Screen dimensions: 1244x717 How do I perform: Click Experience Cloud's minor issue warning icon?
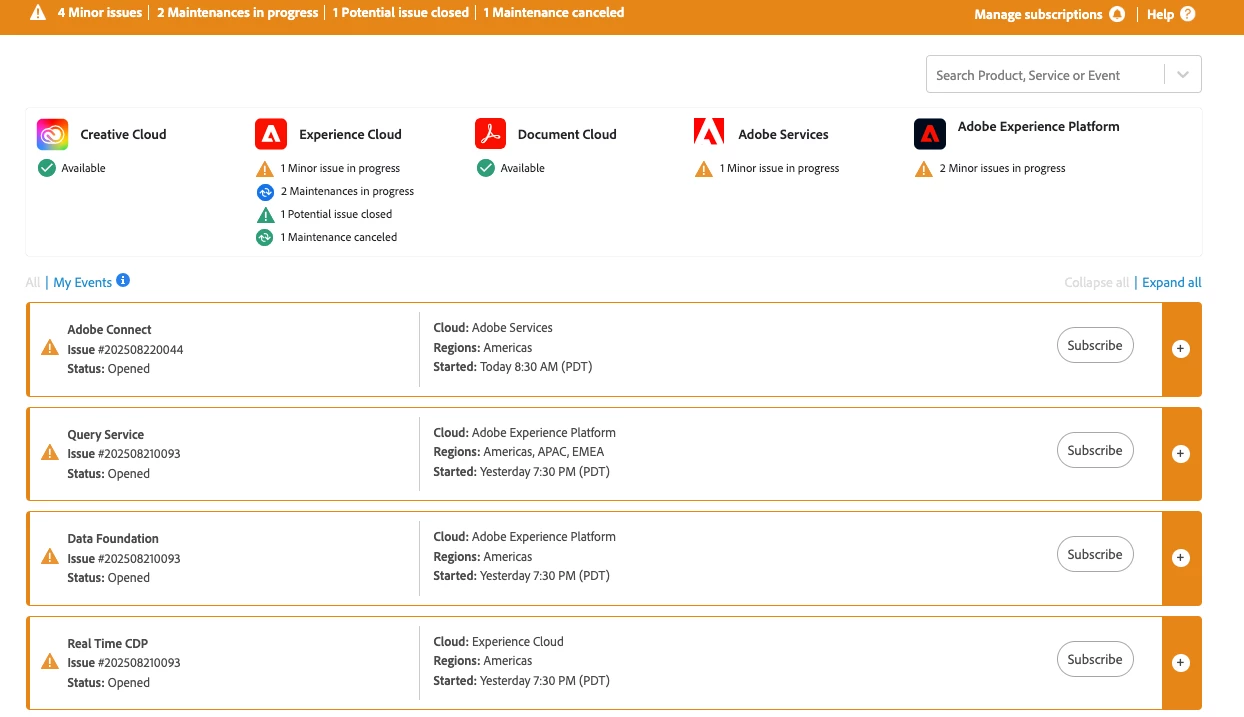point(264,168)
